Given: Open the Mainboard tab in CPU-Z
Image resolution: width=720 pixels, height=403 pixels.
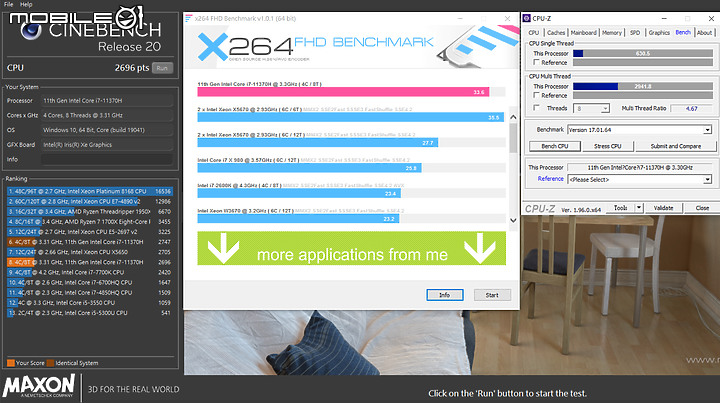Looking at the screenshot, I should point(583,33).
